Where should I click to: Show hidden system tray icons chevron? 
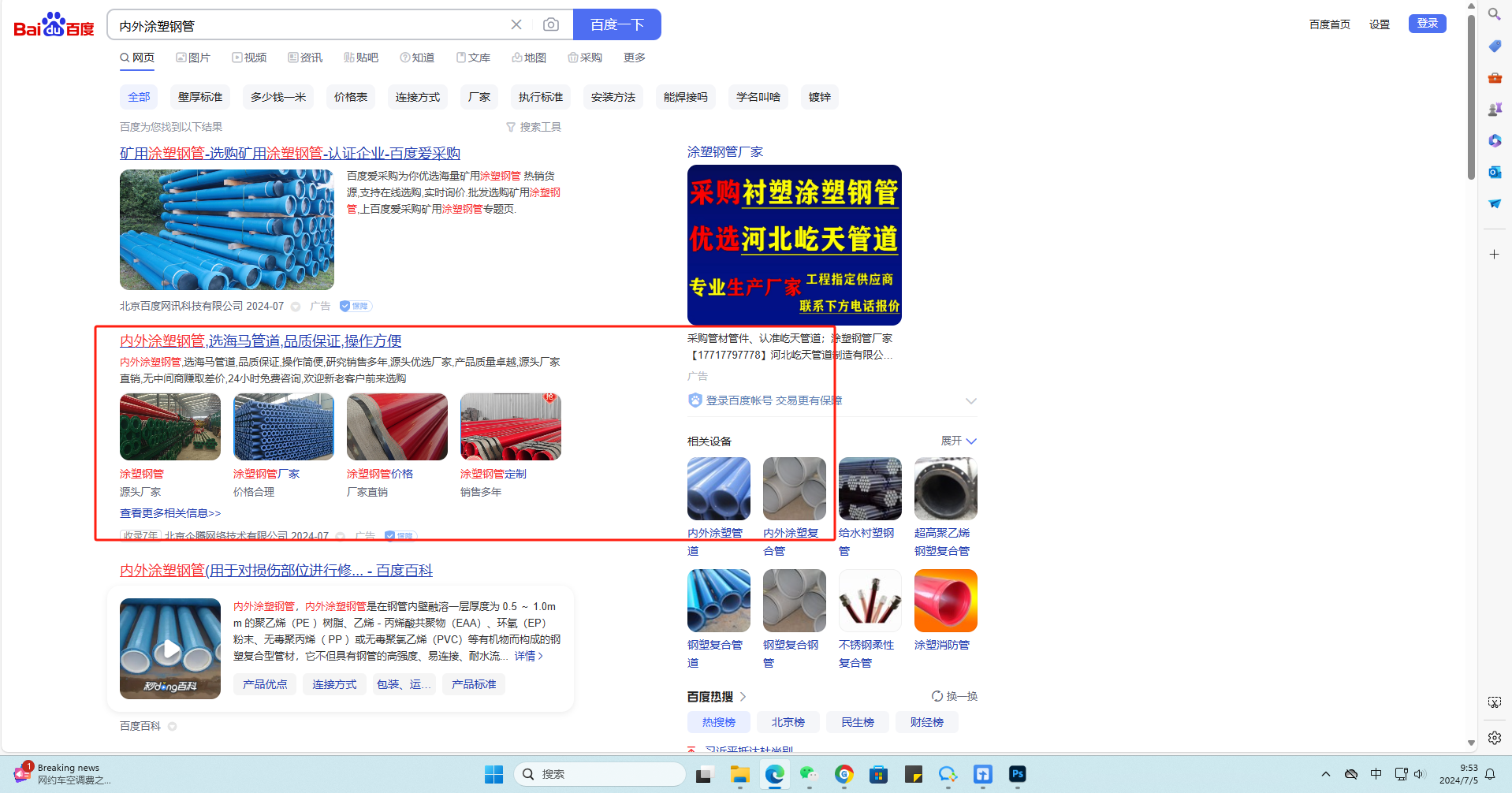click(1326, 774)
